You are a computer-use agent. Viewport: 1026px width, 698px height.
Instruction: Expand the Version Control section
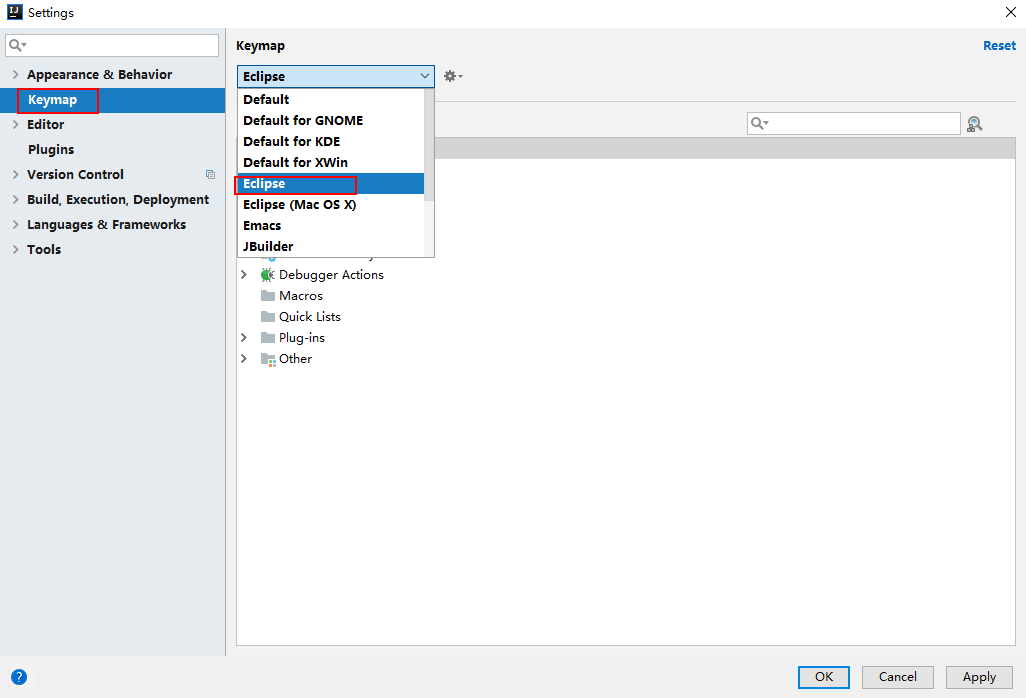pyautogui.click(x=16, y=175)
